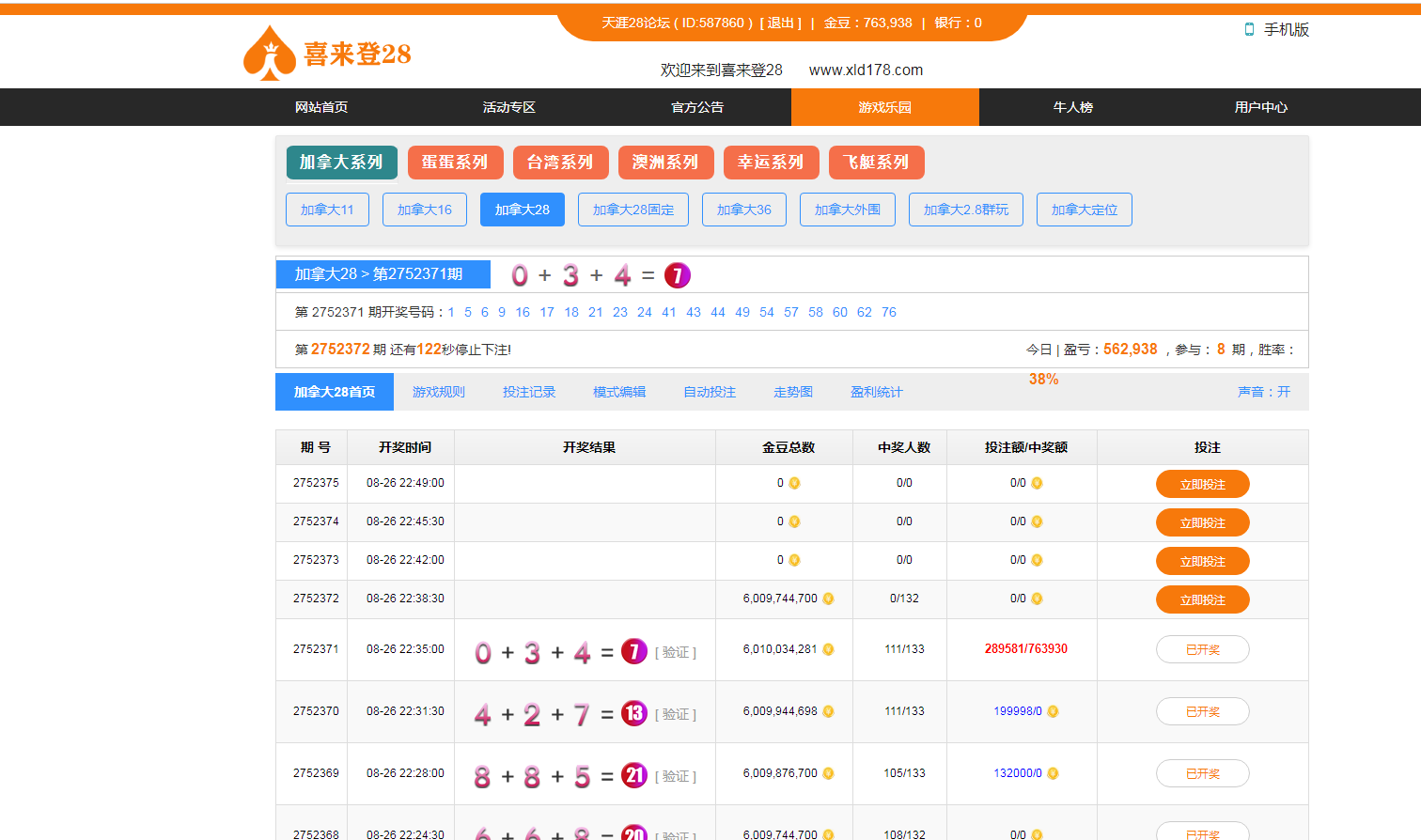1421x840 pixels.
Task: Click the result ball 13 for period 2752370
Action: point(634,713)
